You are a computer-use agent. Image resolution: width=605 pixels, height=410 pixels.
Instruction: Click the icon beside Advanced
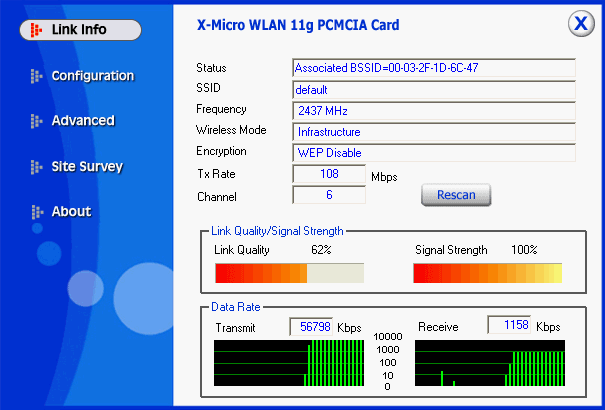[36, 121]
